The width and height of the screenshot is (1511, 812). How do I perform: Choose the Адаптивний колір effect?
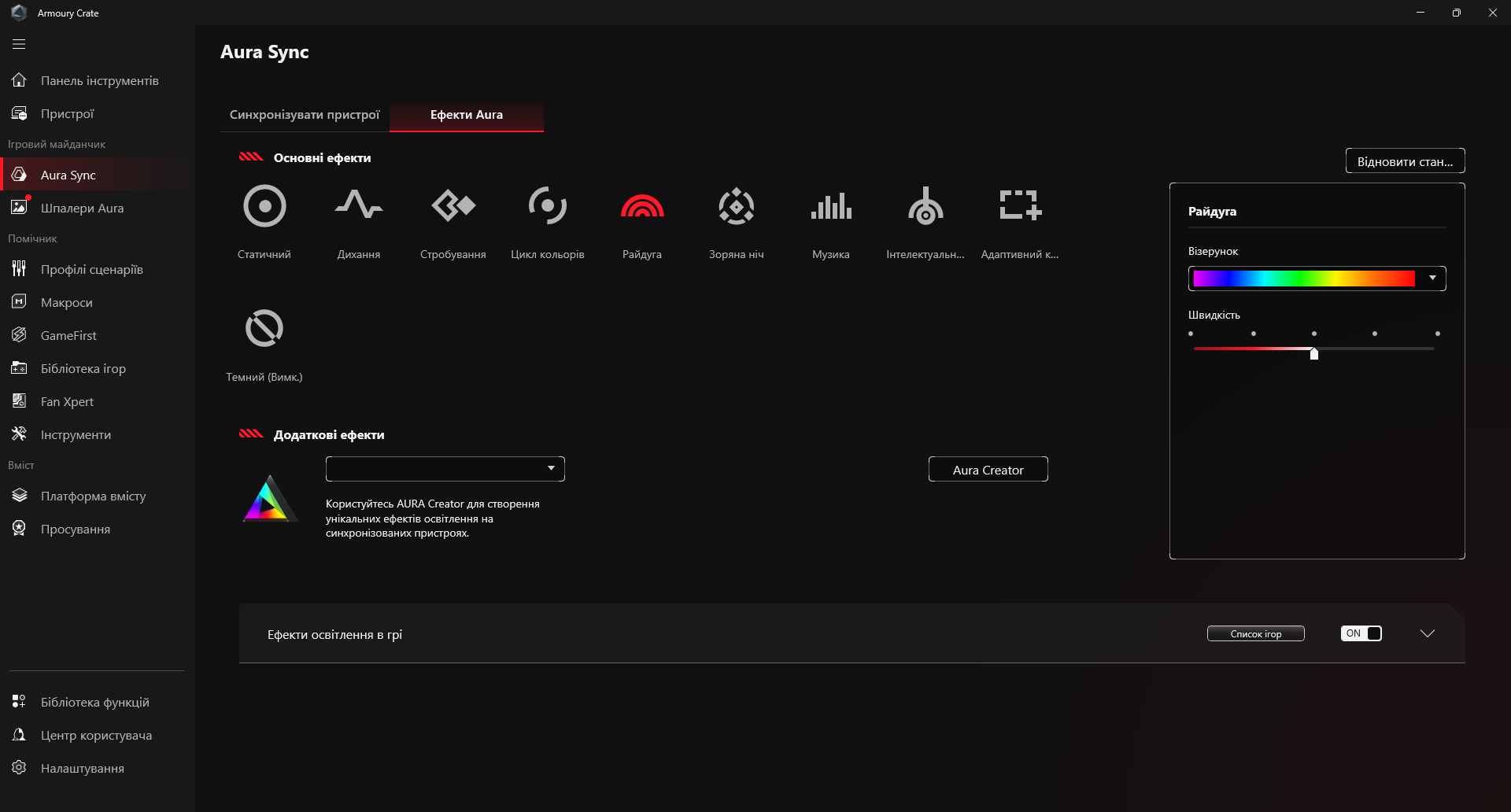click(x=1020, y=206)
